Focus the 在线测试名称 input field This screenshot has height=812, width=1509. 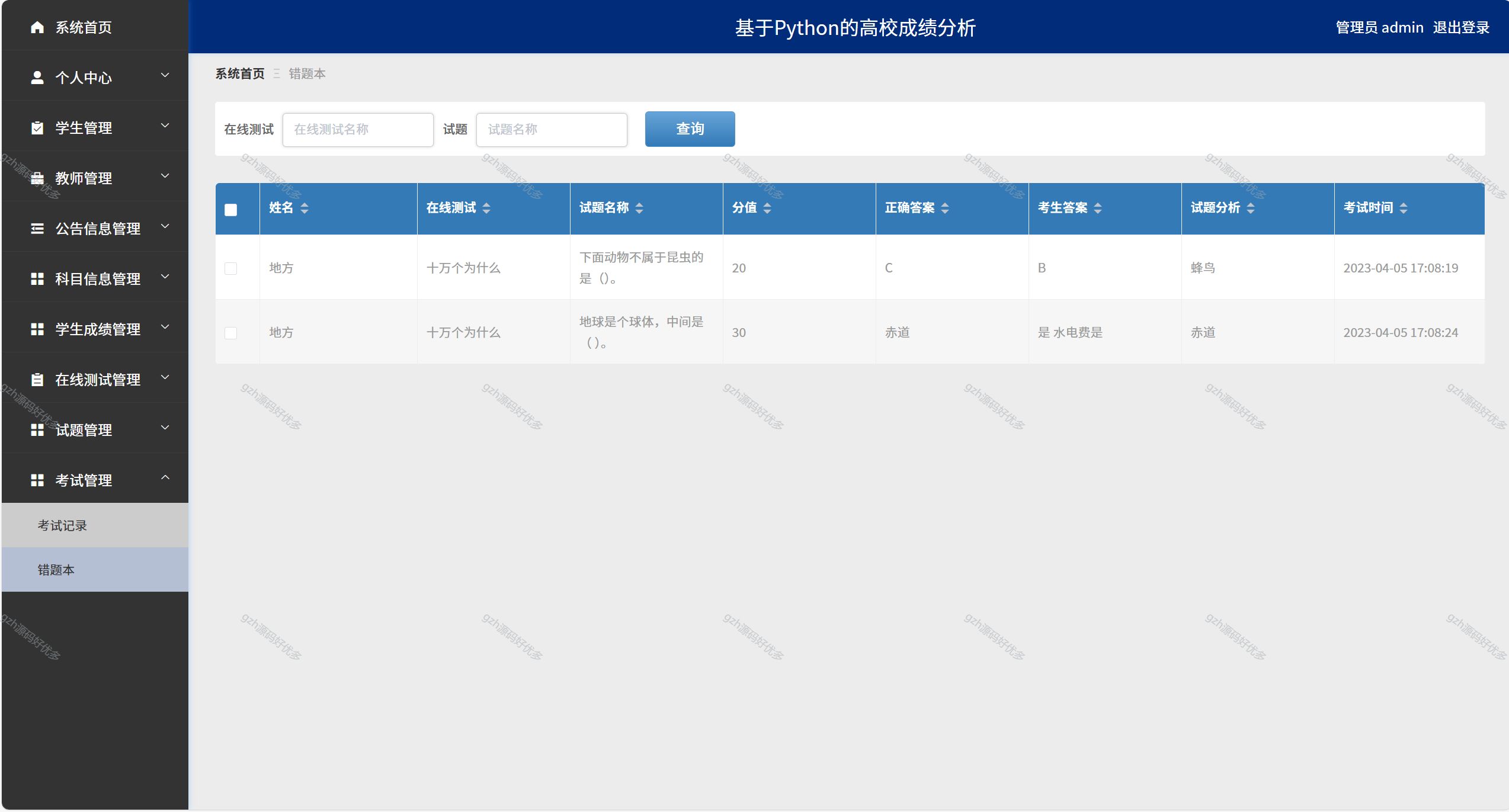tap(358, 129)
